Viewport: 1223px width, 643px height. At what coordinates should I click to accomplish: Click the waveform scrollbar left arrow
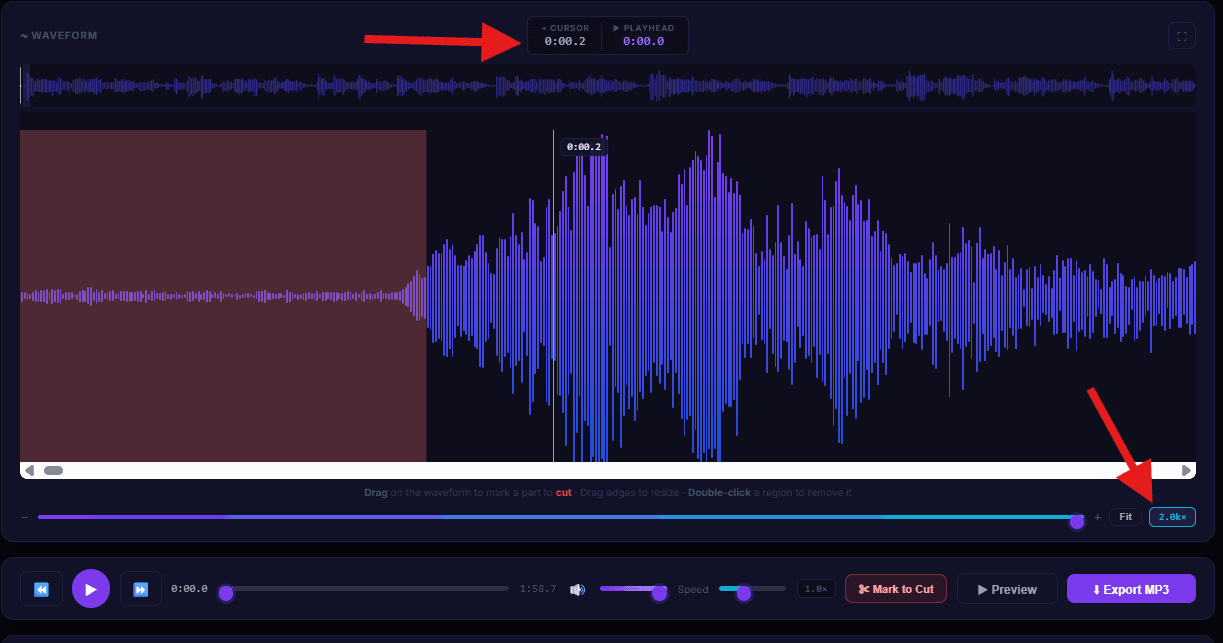coord(29,470)
